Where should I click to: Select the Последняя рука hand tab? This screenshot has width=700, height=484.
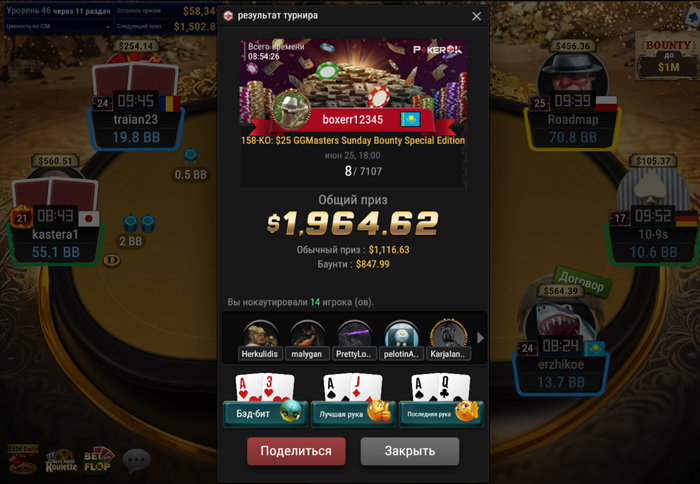click(x=441, y=413)
